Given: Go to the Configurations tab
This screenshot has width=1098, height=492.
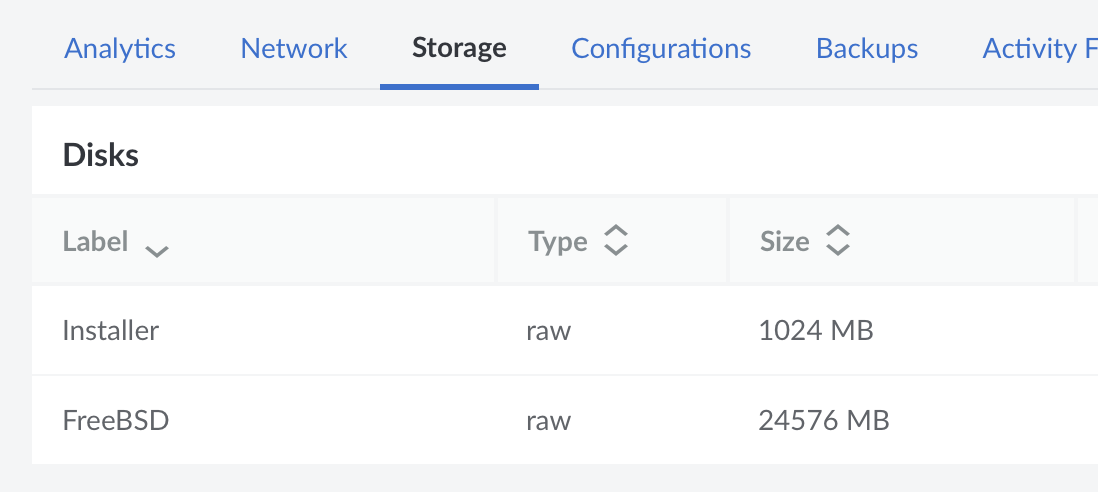Looking at the screenshot, I should click(661, 48).
